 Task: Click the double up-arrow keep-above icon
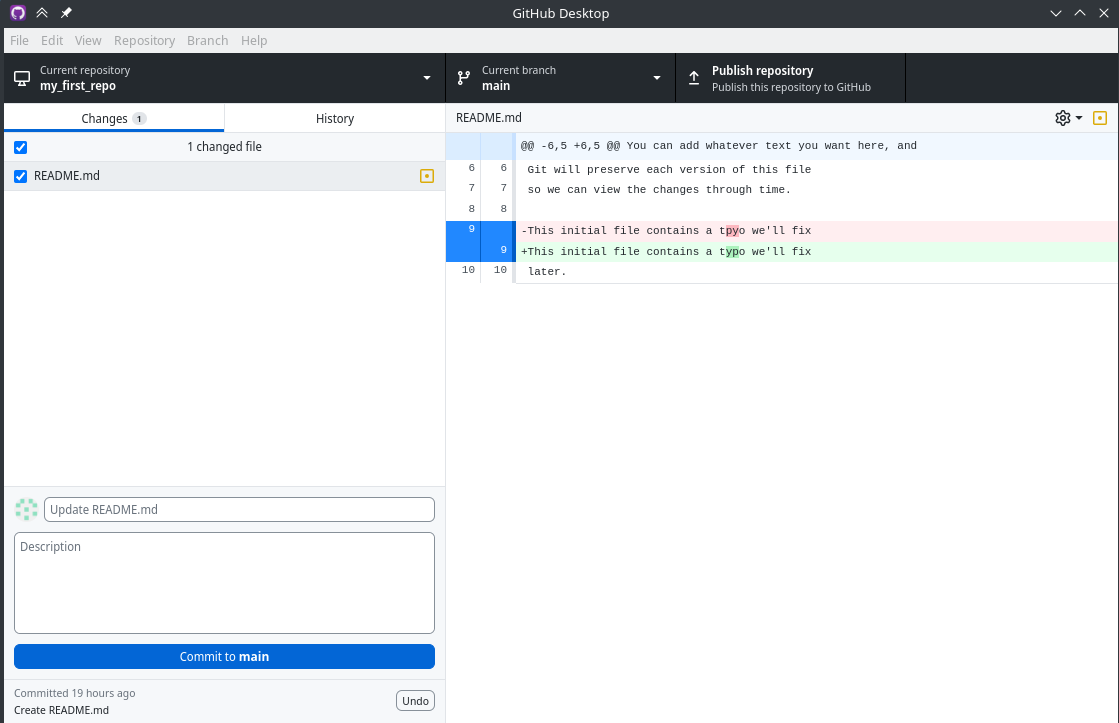click(42, 13)
